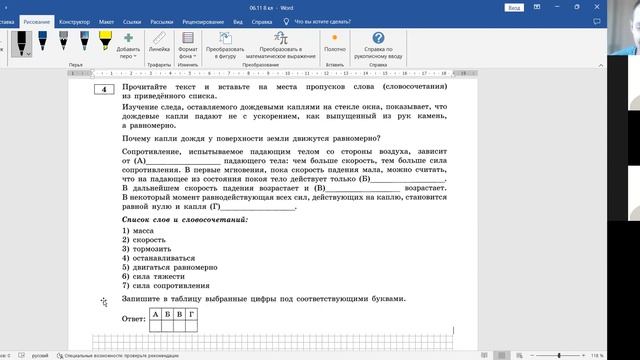Open Ink Help (Справка по рукописному вводу)
The height and width of the screenshot is (360, 640).
coord(378,46)
